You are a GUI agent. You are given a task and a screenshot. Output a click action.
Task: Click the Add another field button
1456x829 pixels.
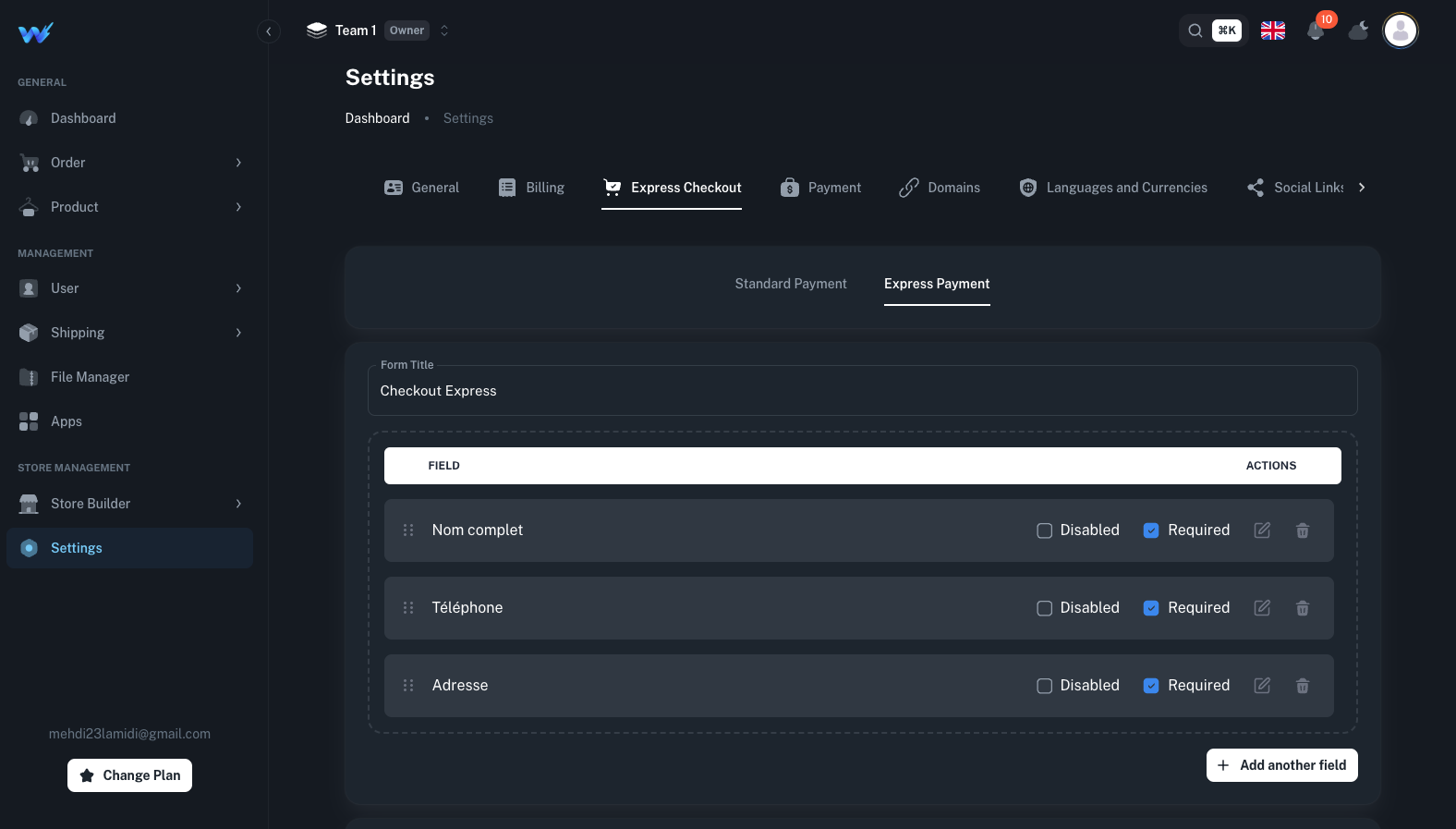(x=1281, y=765)
